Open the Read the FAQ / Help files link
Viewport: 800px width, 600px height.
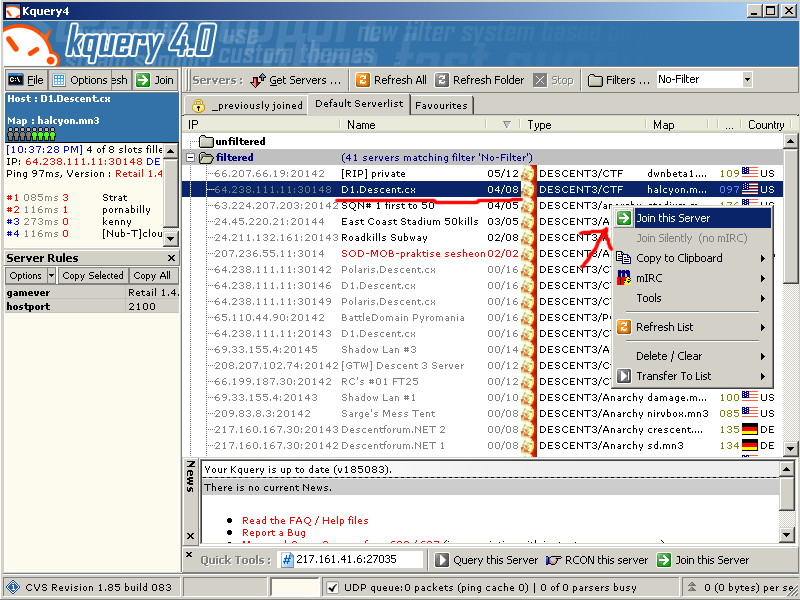tap(305, 521)
